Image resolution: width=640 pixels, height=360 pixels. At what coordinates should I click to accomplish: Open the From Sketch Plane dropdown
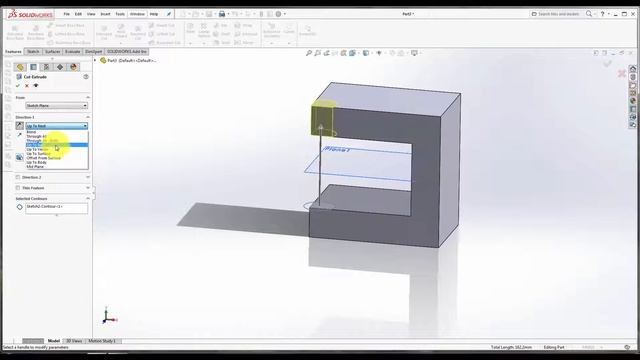point(57,106)
